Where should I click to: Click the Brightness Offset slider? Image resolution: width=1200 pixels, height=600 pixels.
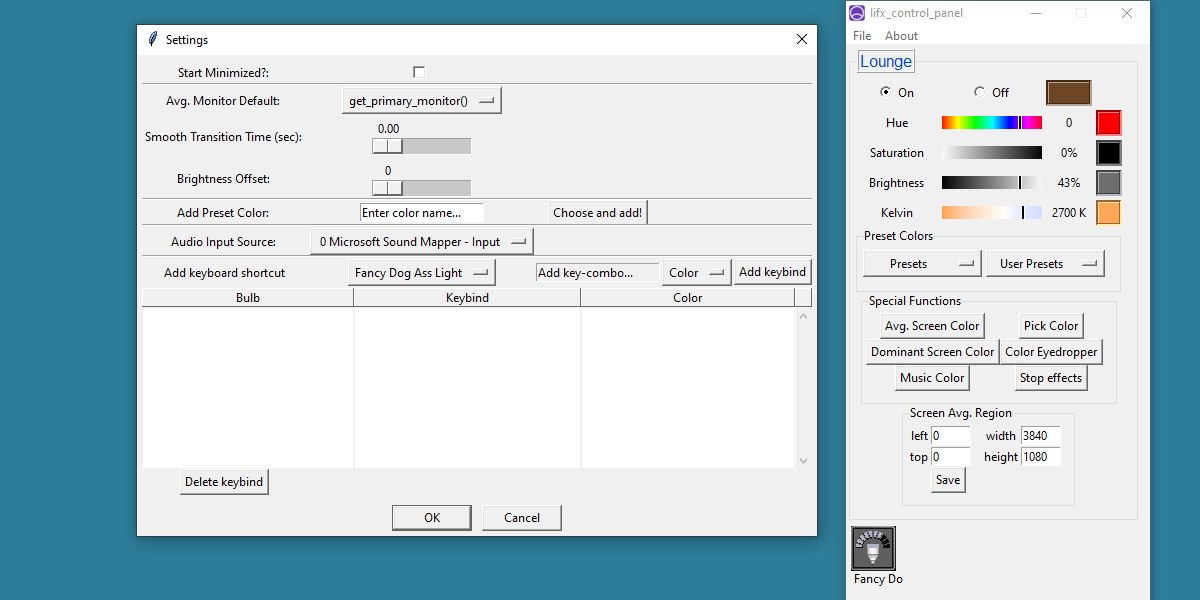421,188
